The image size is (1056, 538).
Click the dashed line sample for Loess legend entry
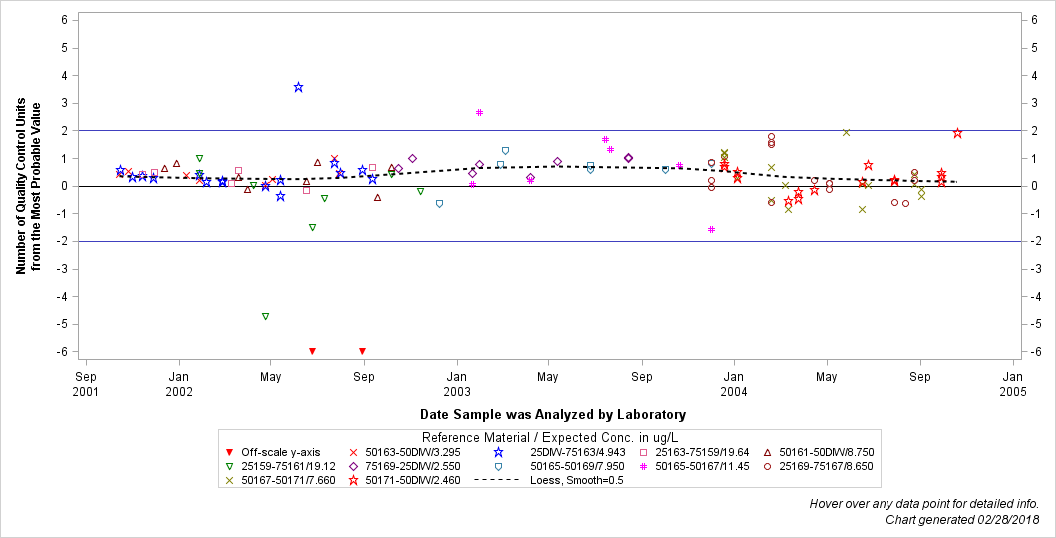[497, 480]
